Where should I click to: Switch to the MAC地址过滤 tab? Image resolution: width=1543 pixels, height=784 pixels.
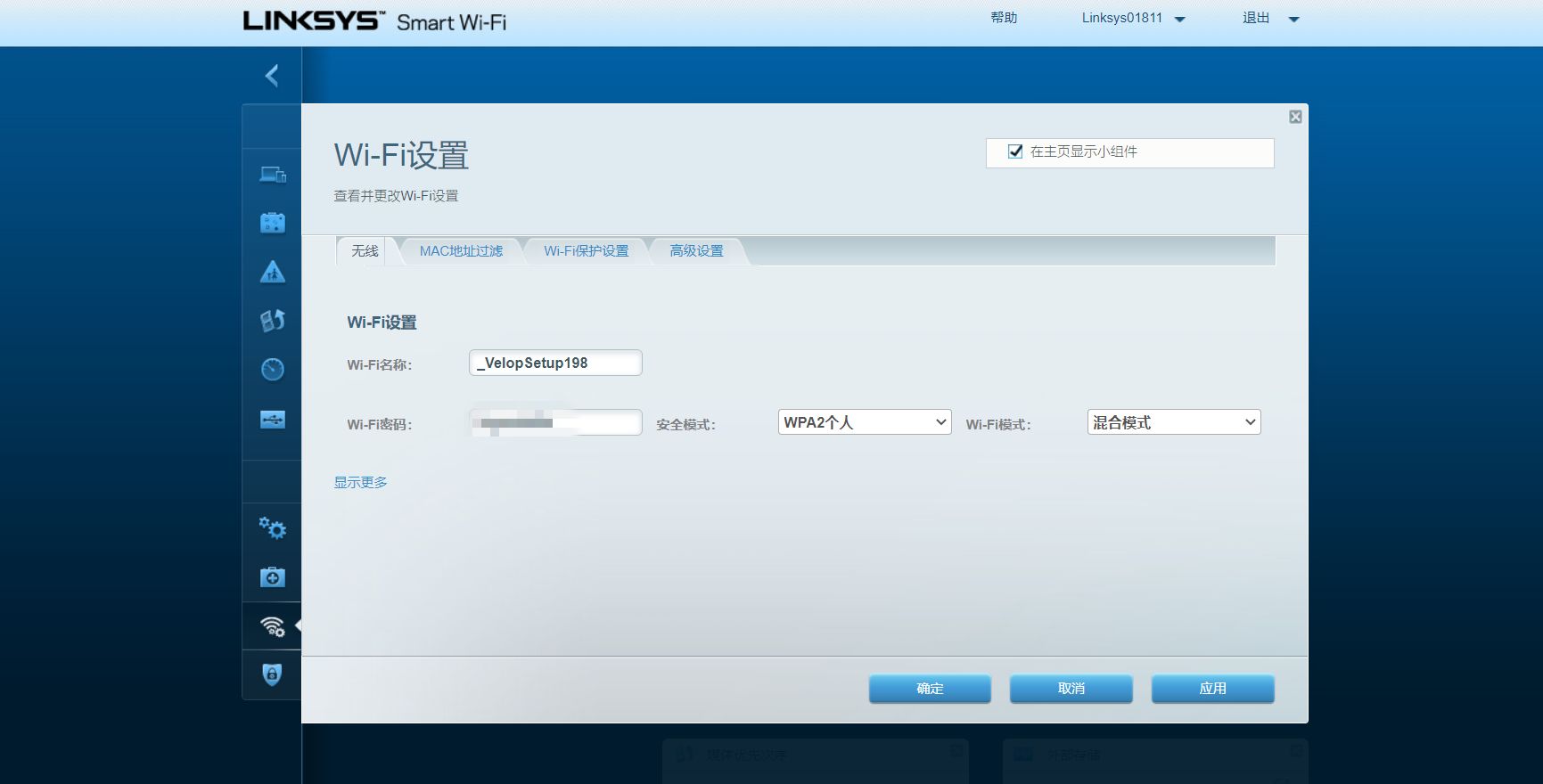[x=461, y=251]
